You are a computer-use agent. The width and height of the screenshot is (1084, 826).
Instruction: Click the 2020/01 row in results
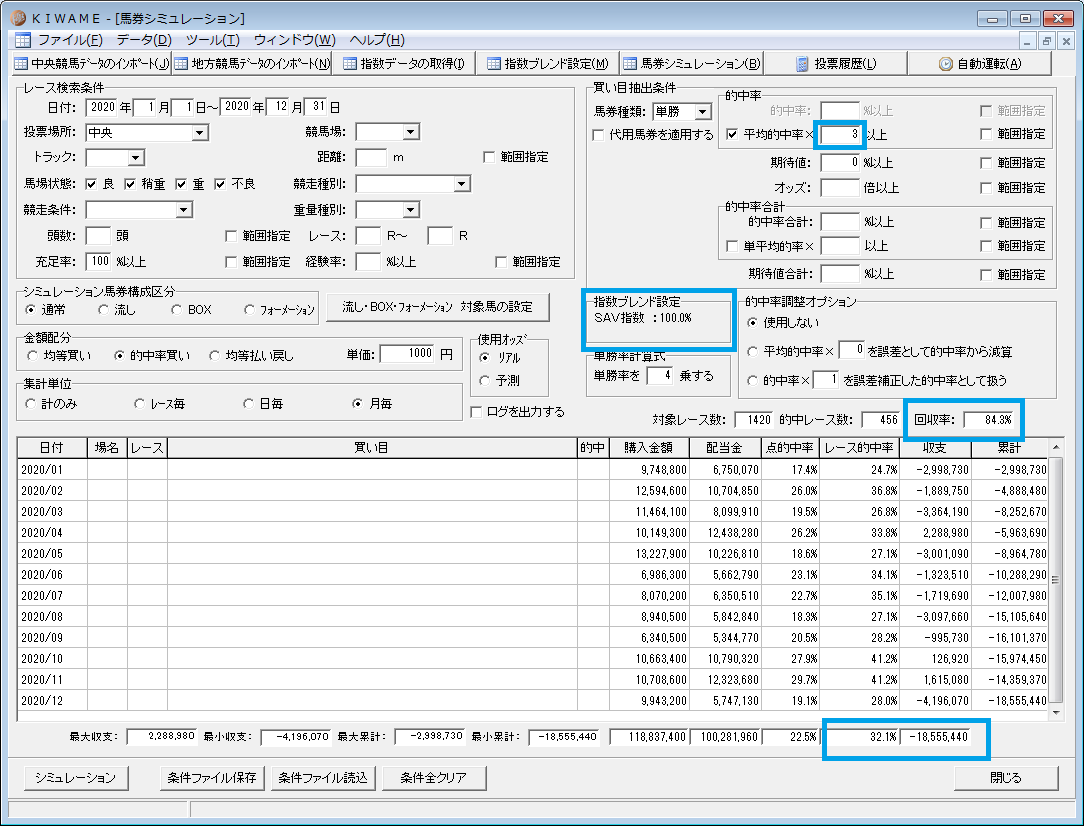(x=532, y=470)
